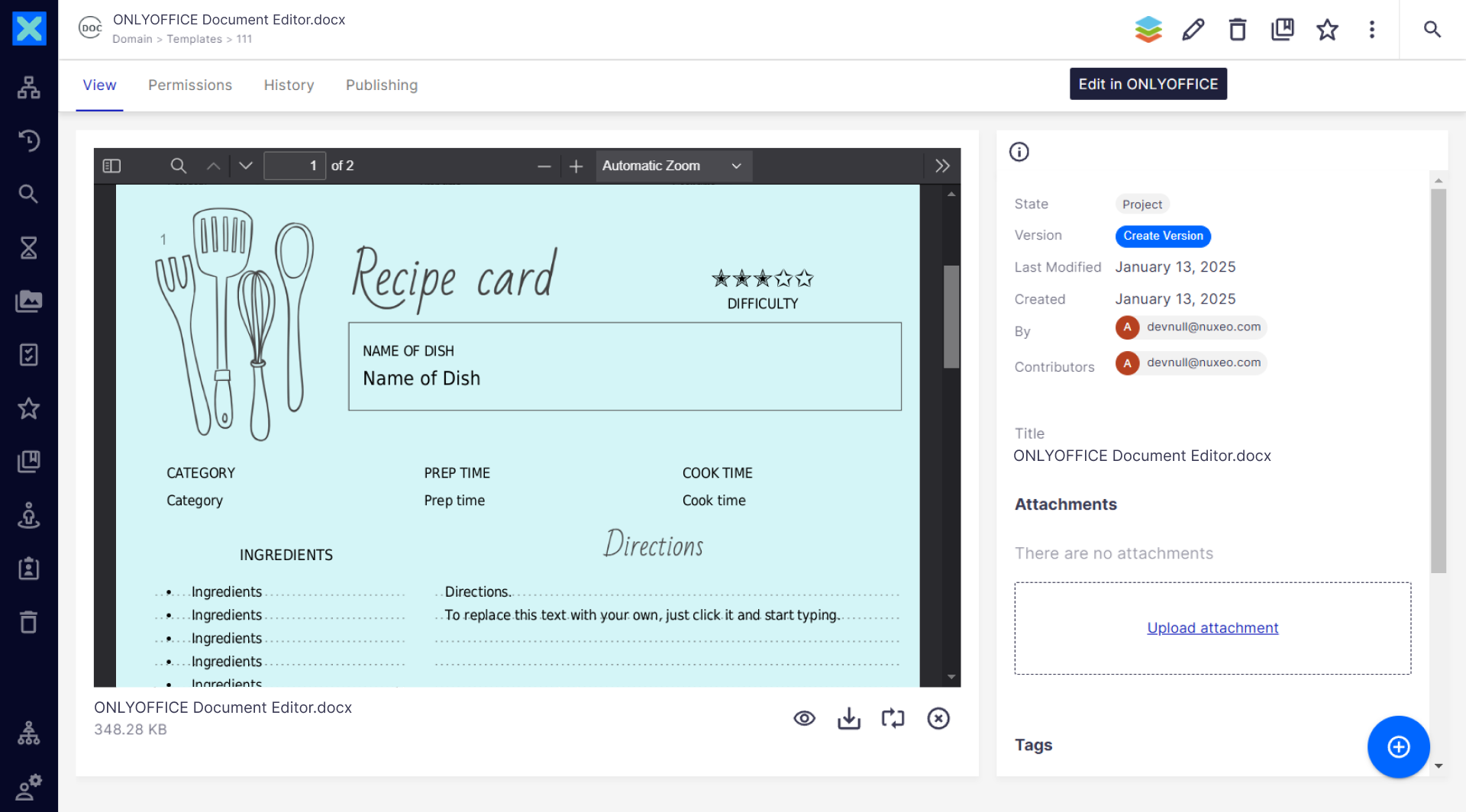The height and width of the screenshot is (812, 1466).
Task: Toggle preview with the eye icon
Action: tap(804, 718)
